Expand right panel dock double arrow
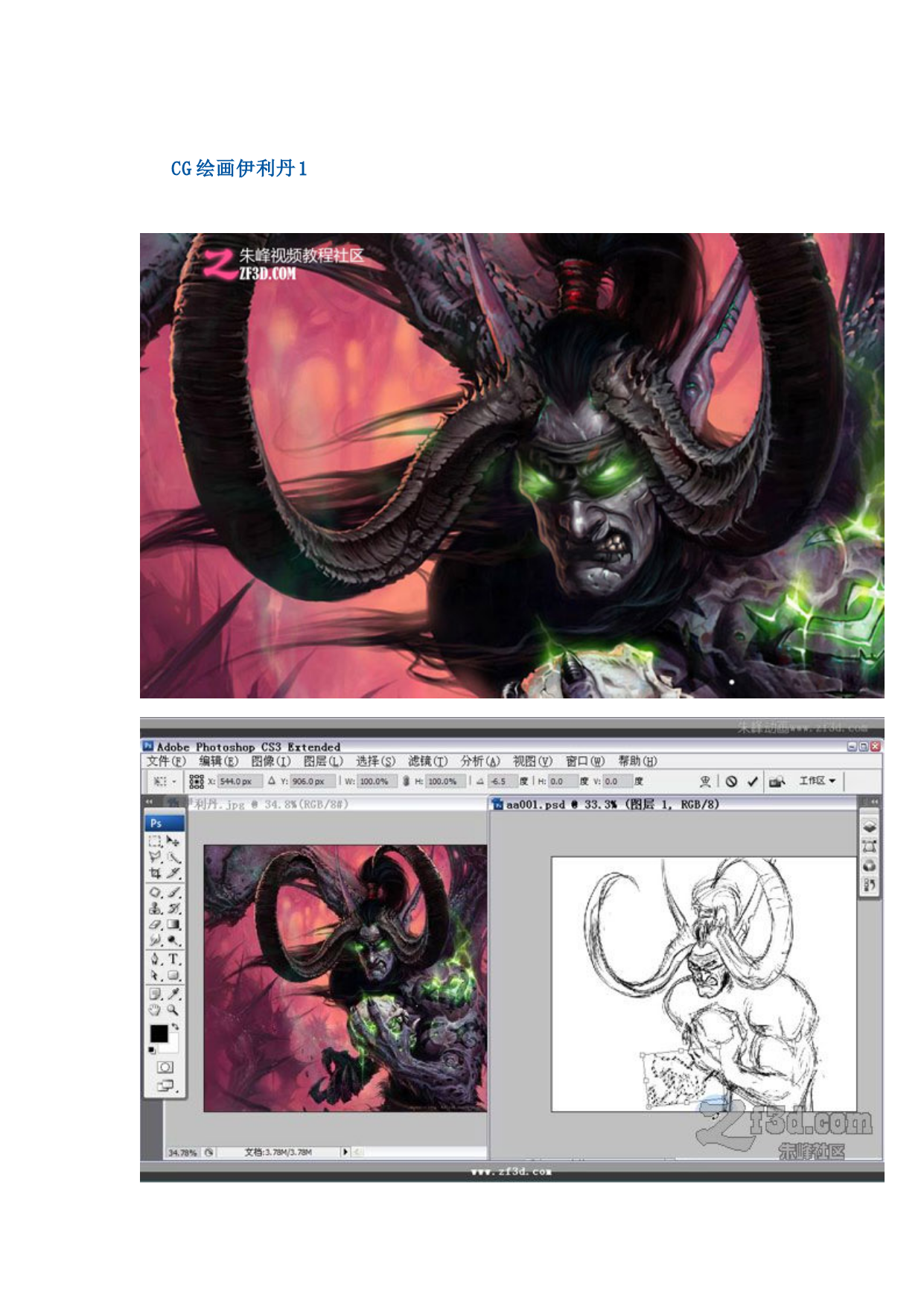The image size is (924, 1306). pos(873,802)
